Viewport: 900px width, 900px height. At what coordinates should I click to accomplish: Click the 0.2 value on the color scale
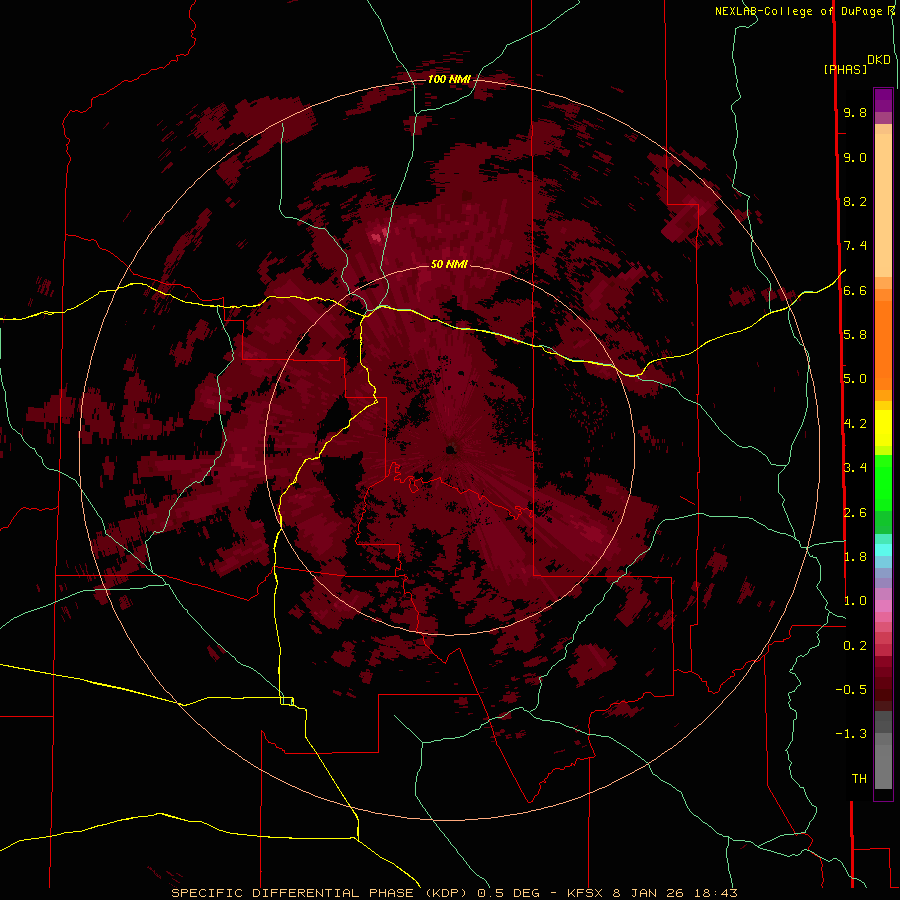tap(855, 646)
